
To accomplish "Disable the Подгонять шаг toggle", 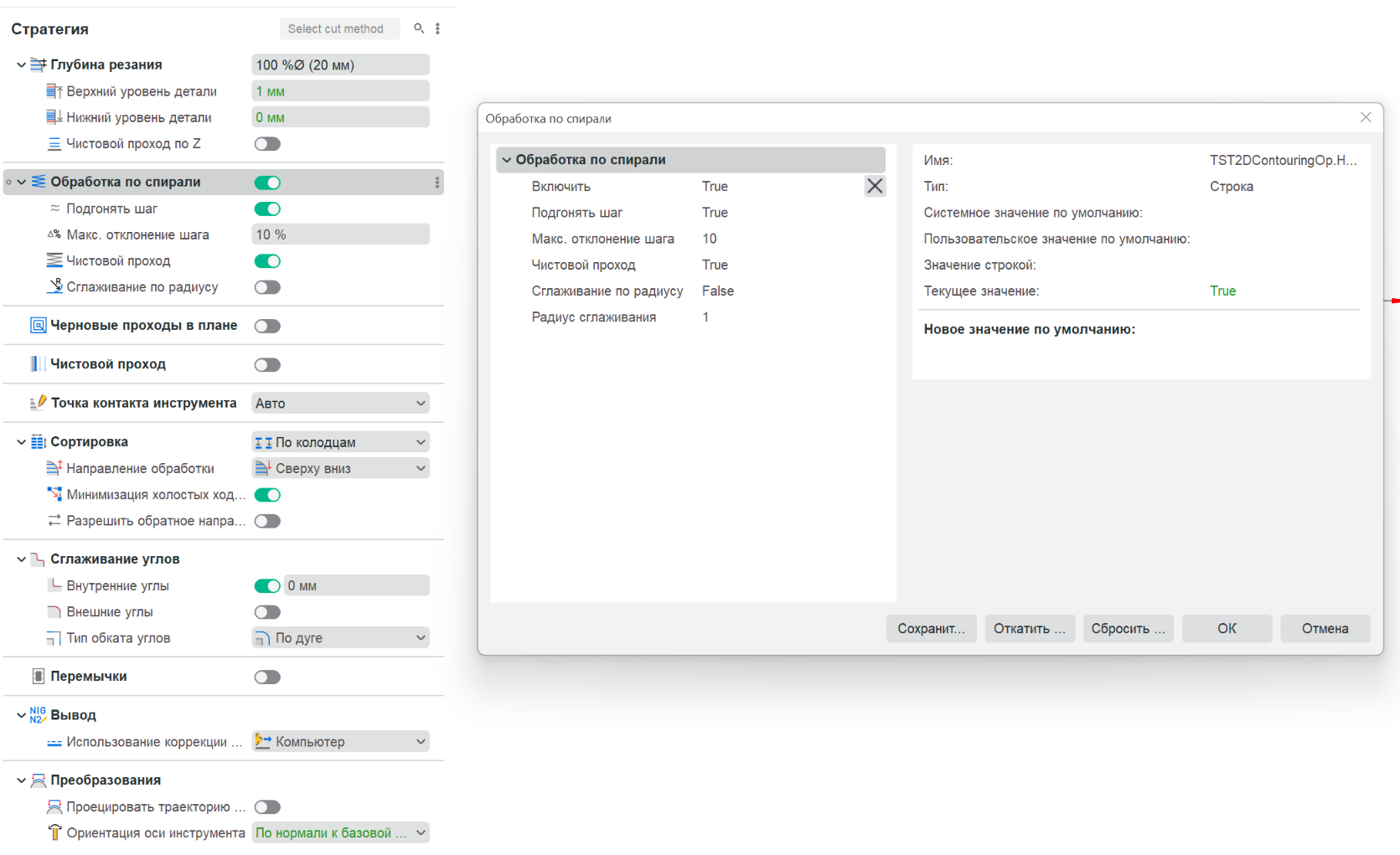I will coord(267,209).
